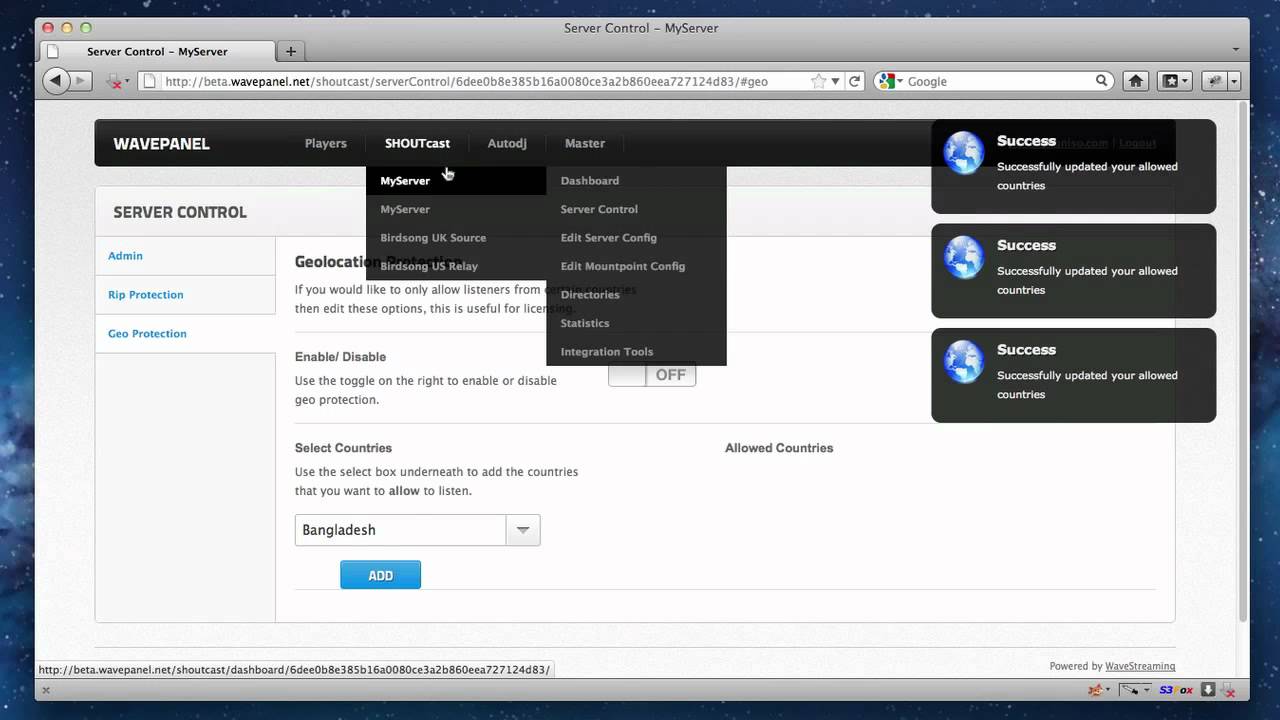
Task: Click globe icon in middle Success notification
Action: click(x=964, y=257)
